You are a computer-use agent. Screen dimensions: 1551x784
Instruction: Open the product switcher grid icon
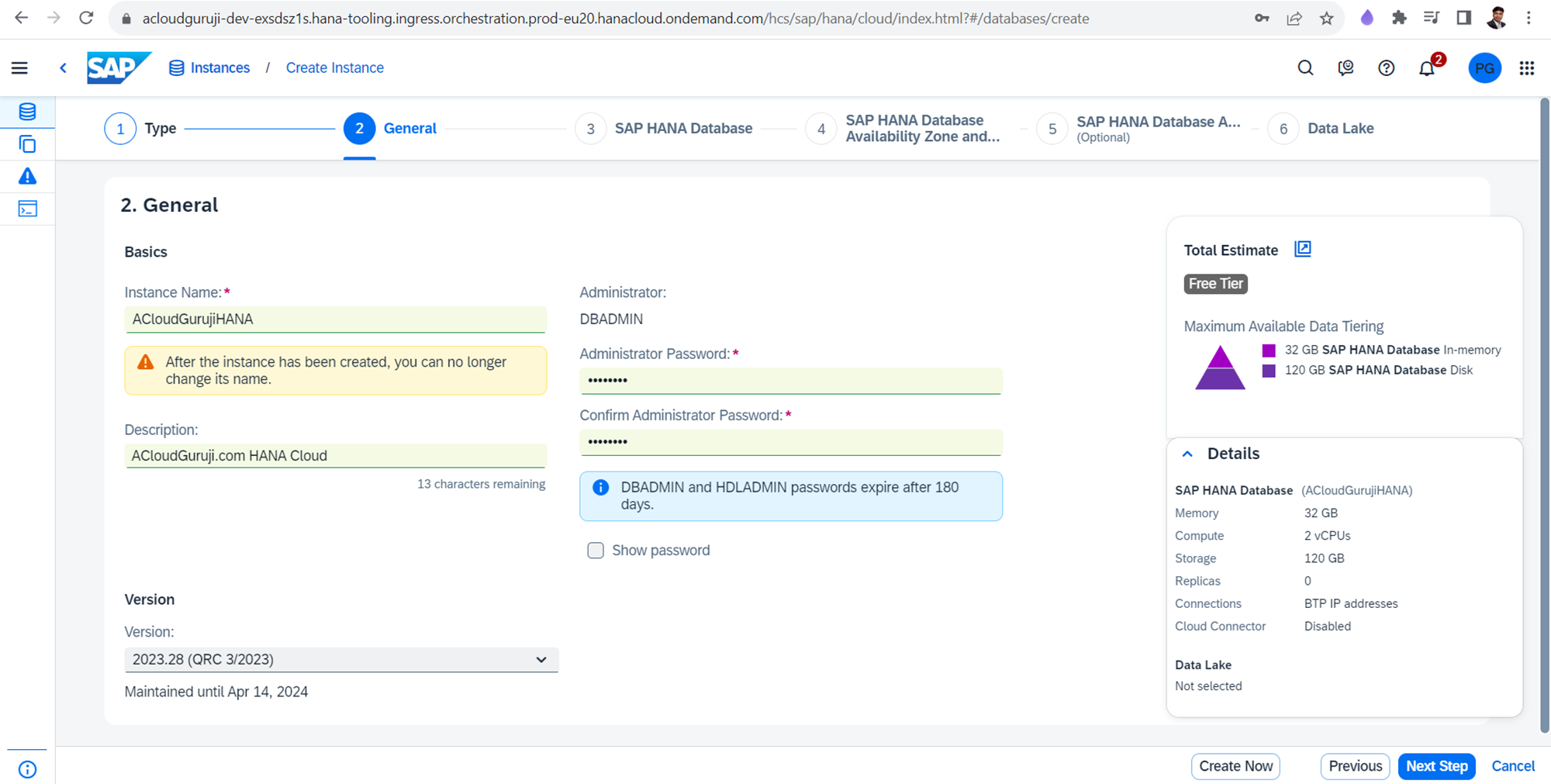(1526, 68)
